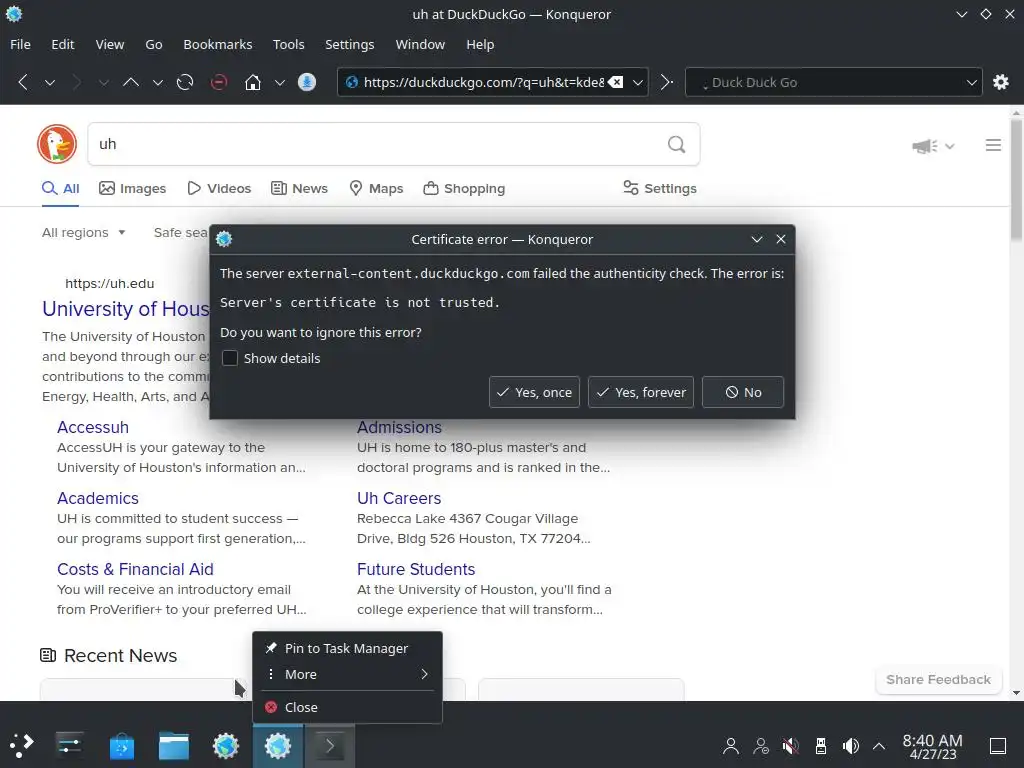The image size is (1024, 768).
Task: Switch to the Videos tab
Action: point(219,188)
